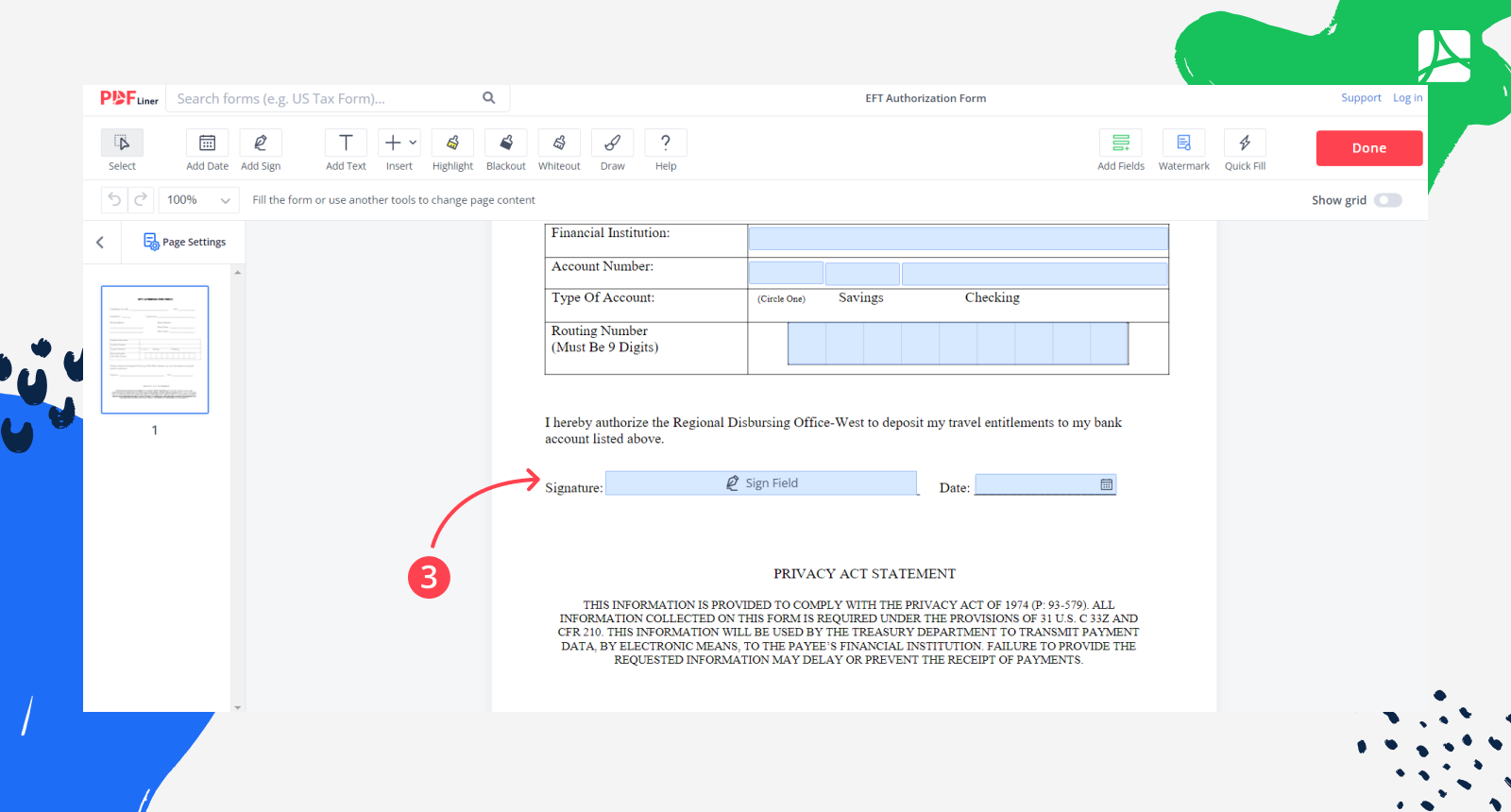This screenshot has width=1511, height=812.
Task: Click the second Account Number field
Action: pos(862,274)
